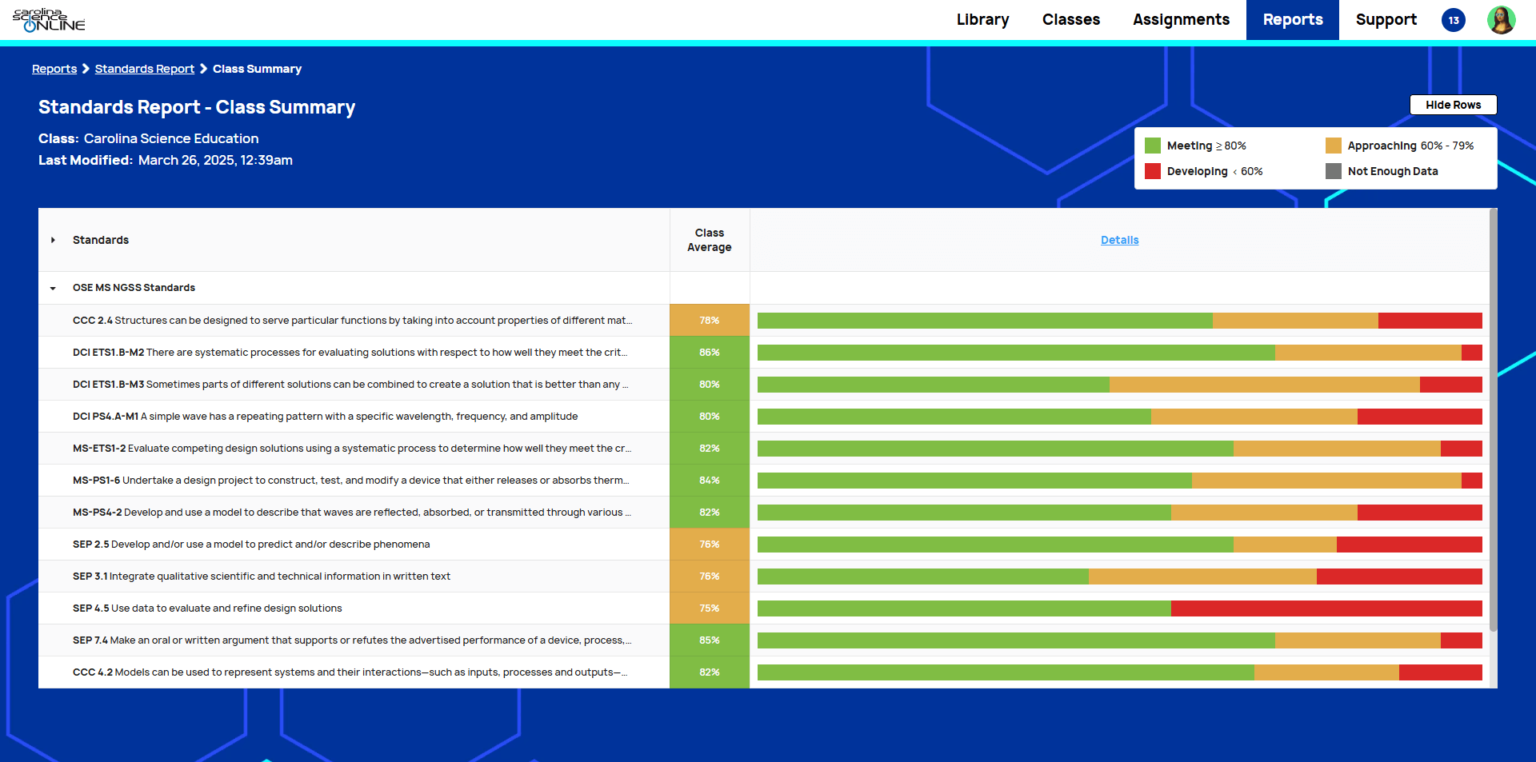The image size is (1536, 762).
Task: Click the gray Not Enough Data swatch
Action: point(1333,172)
